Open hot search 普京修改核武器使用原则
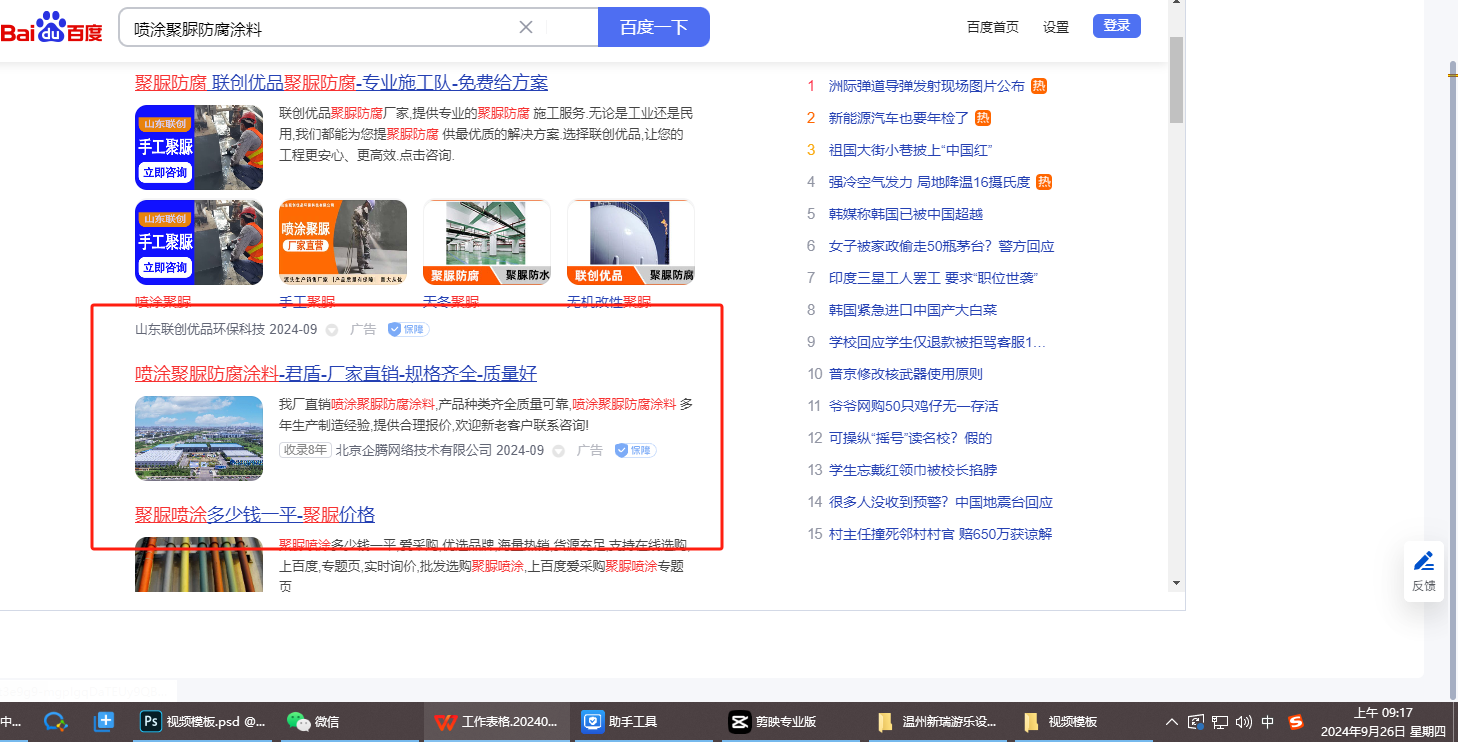Viewport: 1458px width, 742px height. 906,374
